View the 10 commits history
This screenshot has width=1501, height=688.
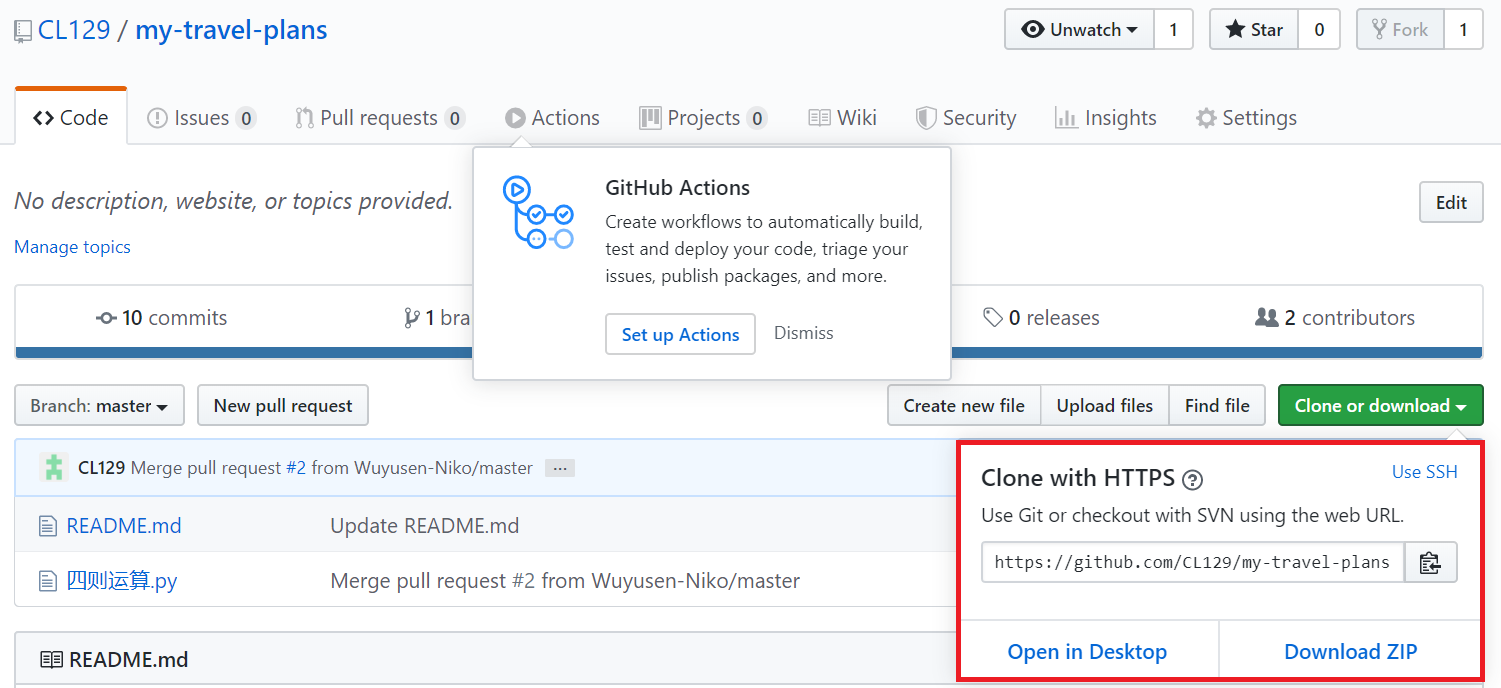[162, 318]
